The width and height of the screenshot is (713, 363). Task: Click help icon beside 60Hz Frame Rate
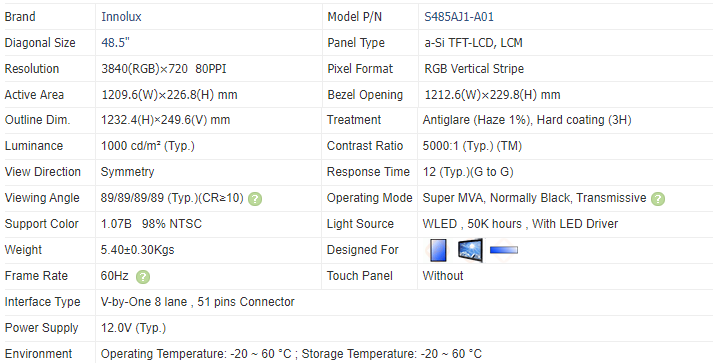[x=143, y=277]
